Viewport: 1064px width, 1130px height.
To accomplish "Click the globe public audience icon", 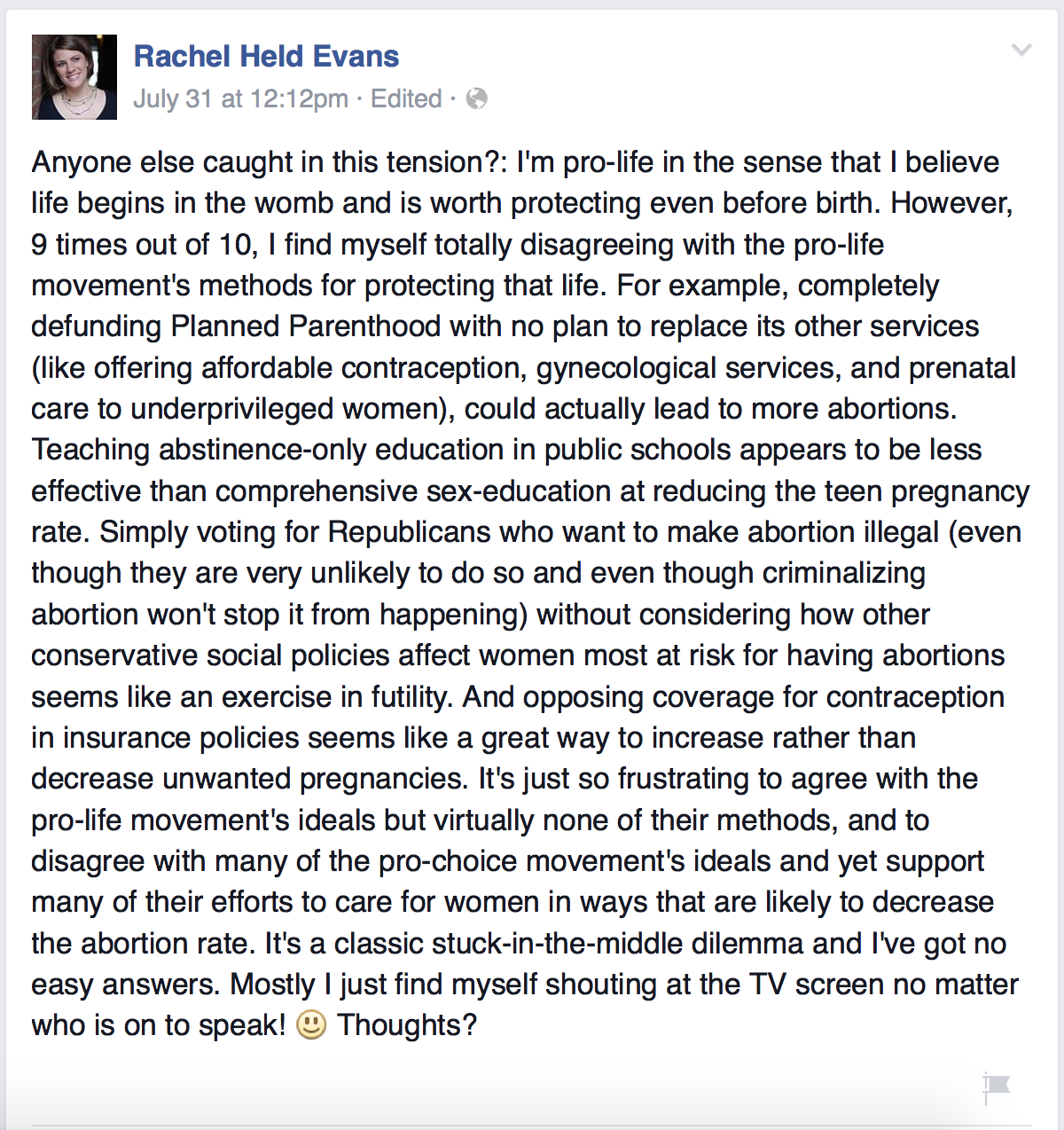I will click(x=477, y=98).
